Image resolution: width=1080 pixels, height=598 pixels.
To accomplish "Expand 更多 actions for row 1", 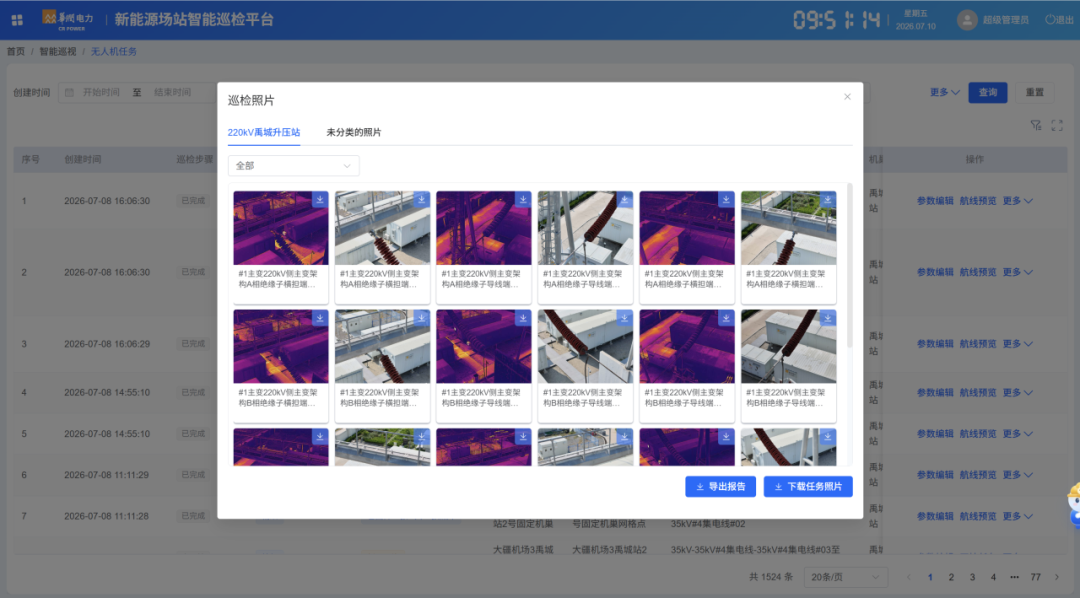I will [1017, 201].
